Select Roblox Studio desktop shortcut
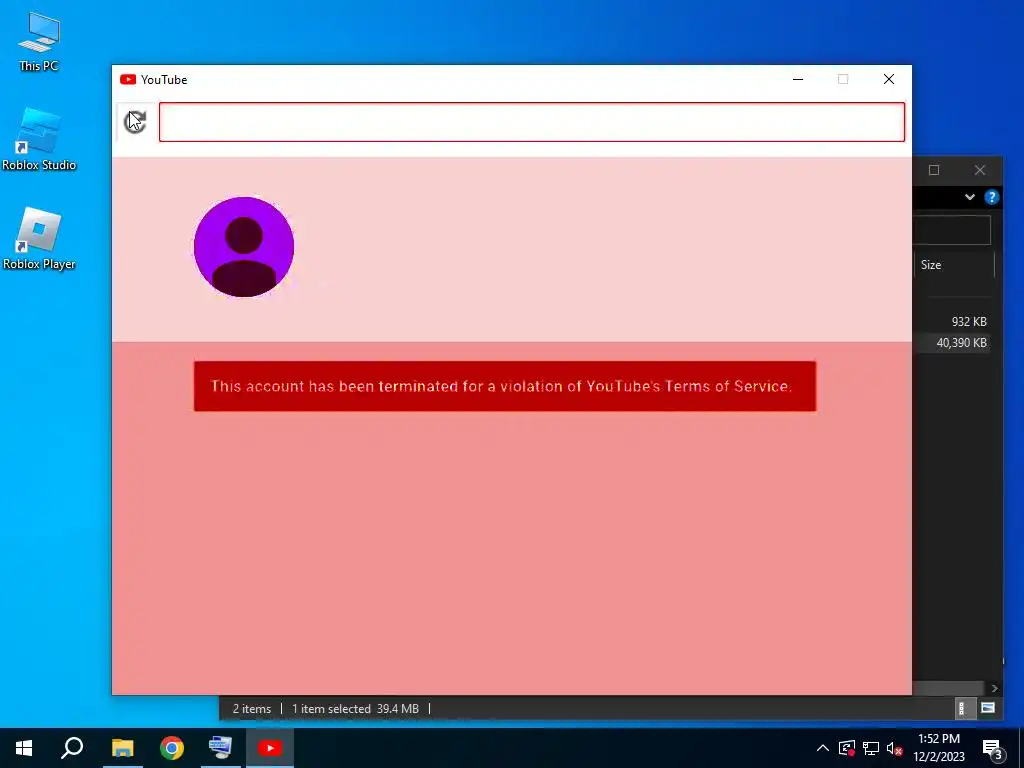Image resolution: width=1024 pixels, height=768 pixels. 39,140
